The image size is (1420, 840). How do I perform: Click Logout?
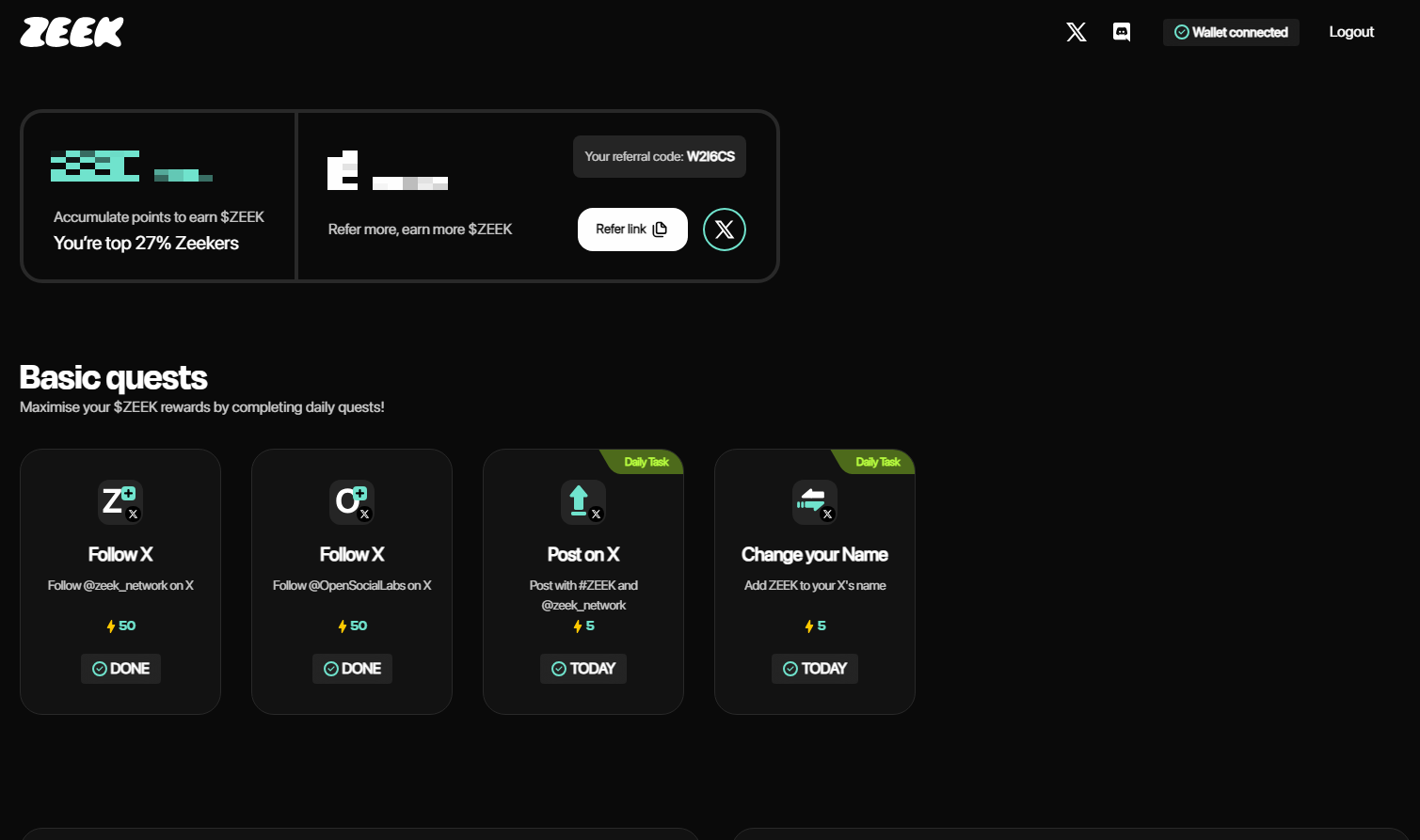[1351, 32]
